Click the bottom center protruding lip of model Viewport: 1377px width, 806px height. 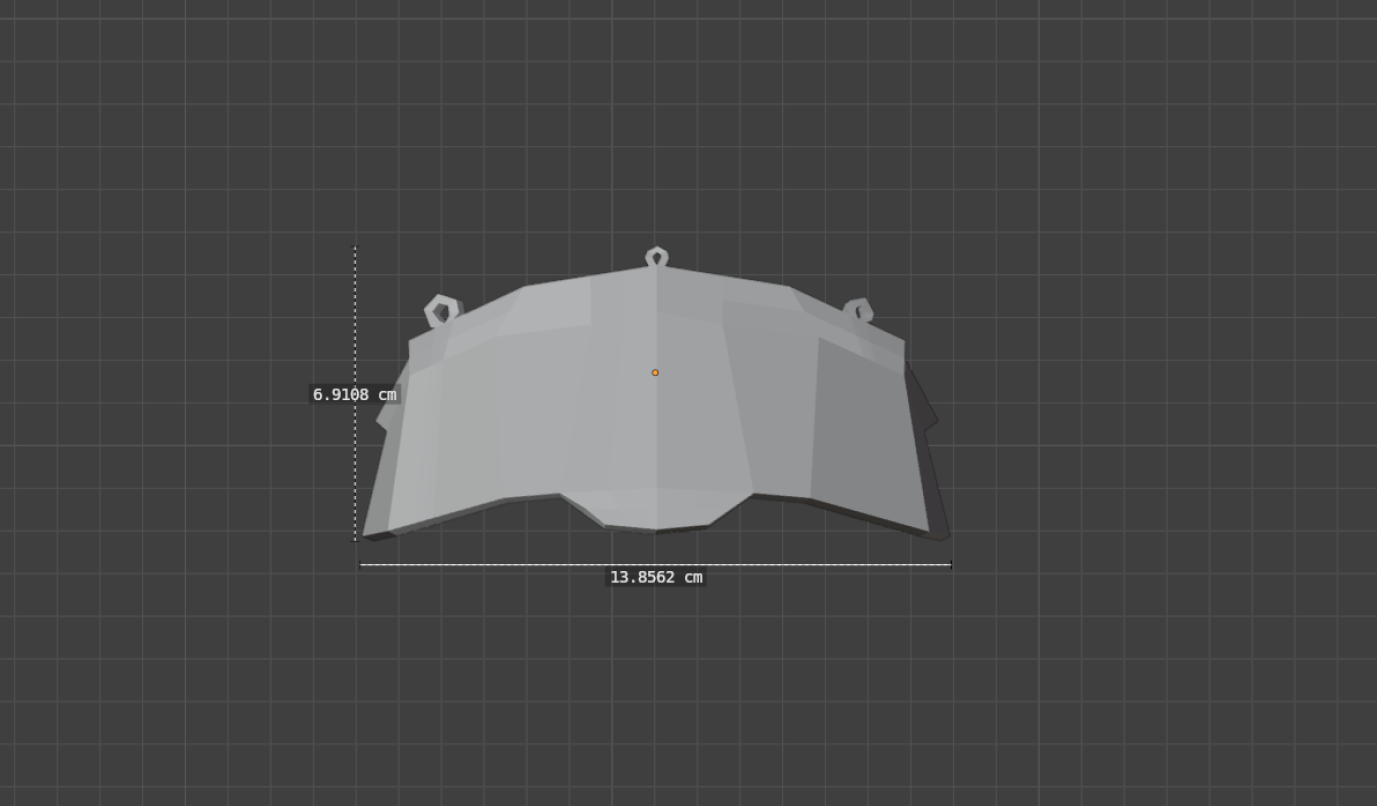pyautogui.click(x=655, y=520)
